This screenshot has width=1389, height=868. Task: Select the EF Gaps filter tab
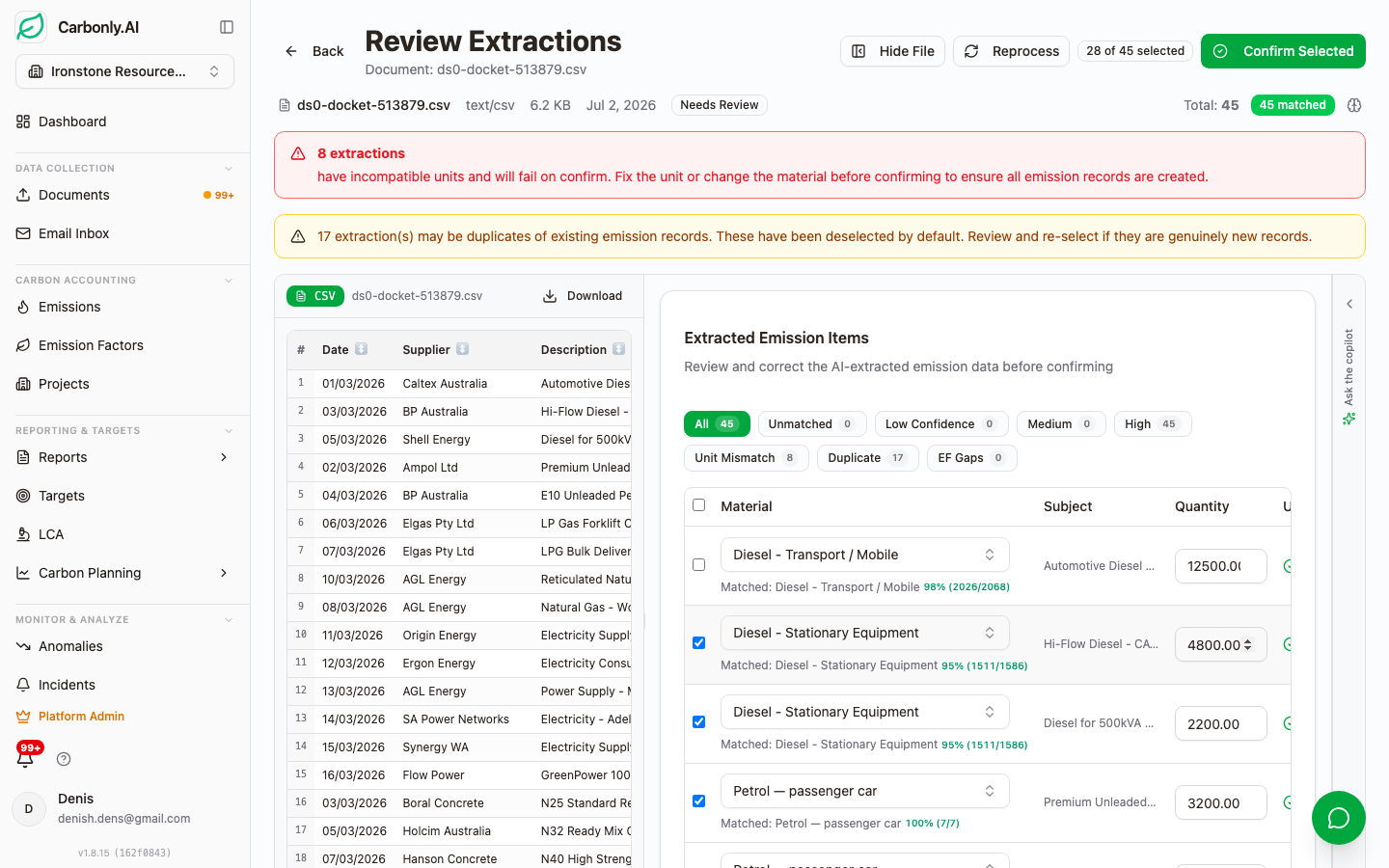(972, 458)
